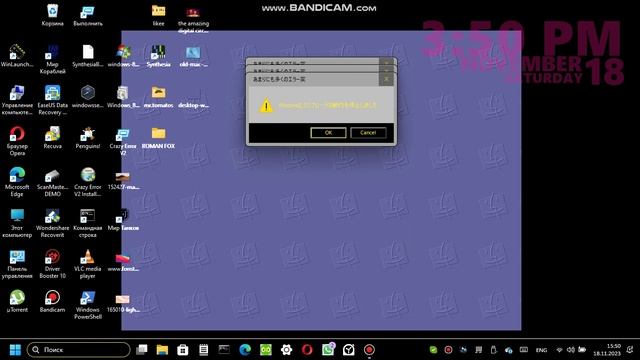Select the Выполнить (Run) desktop shortcut
640x360 pixels.
click(88, 16)
